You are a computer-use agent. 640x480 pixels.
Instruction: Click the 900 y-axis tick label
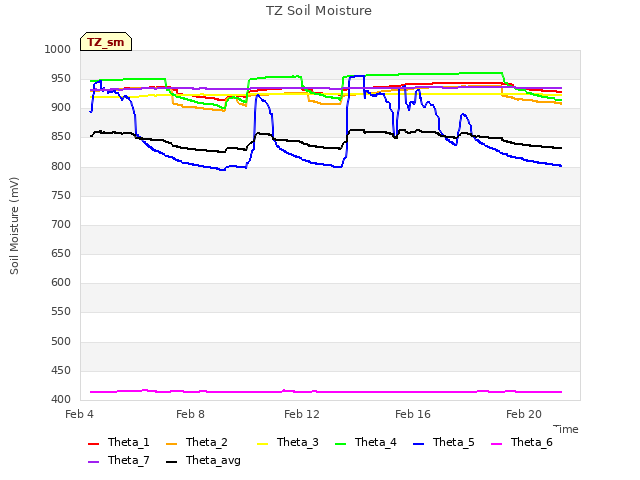[x=61, y=108]
